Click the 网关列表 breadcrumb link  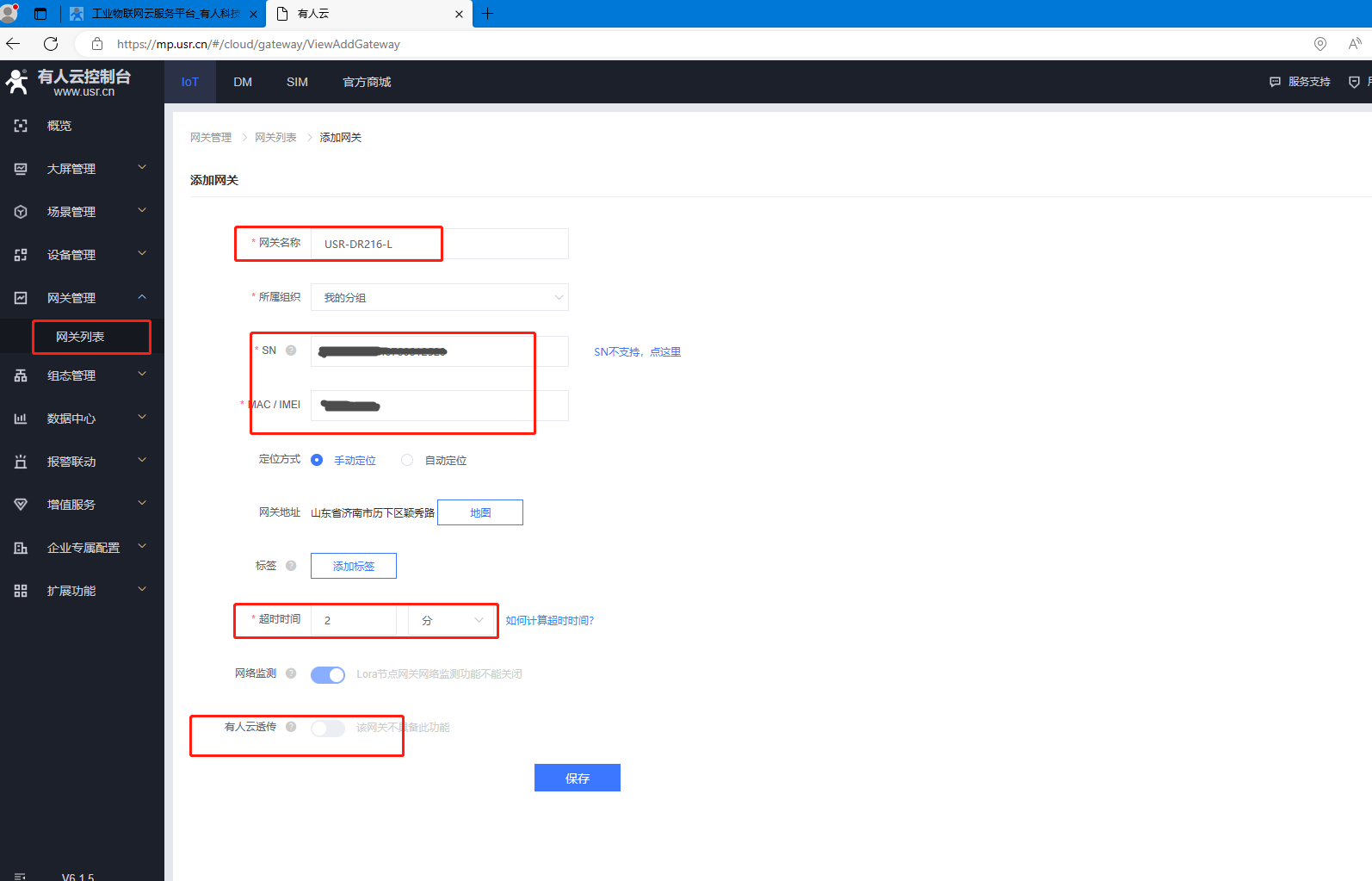pyautogui.click(x=275, y=138)
